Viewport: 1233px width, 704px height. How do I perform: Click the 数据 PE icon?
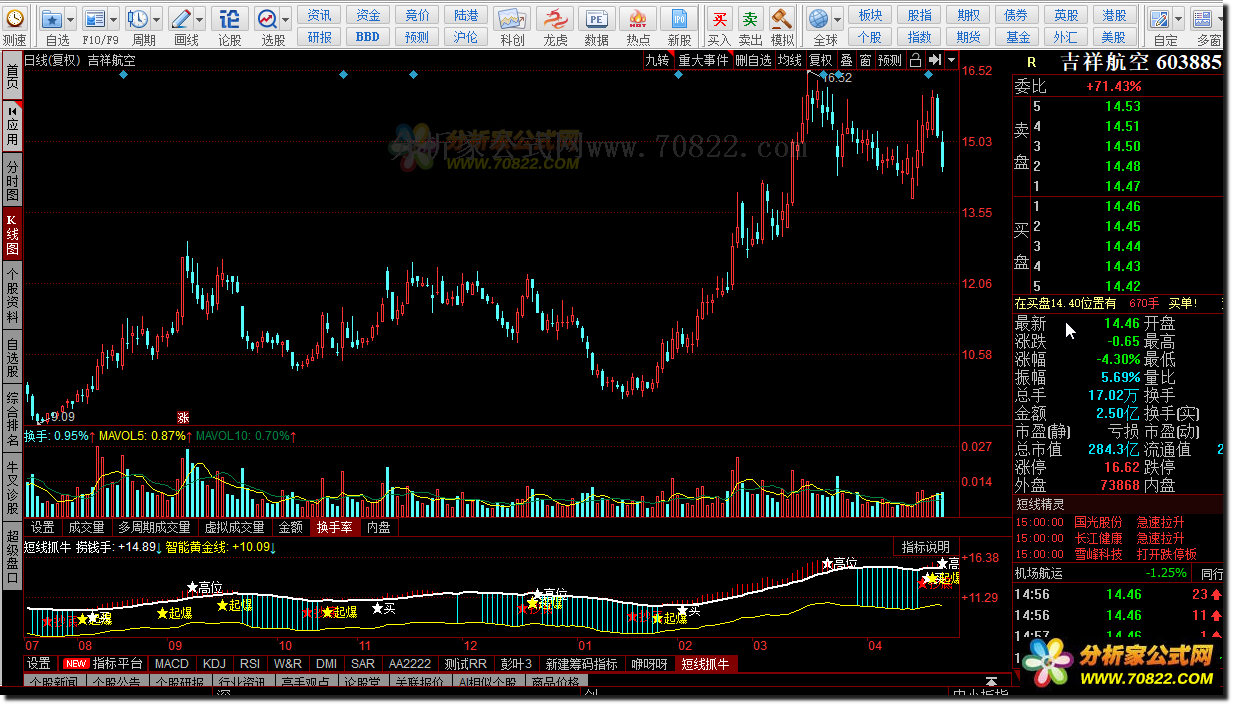pyautogui.click(x=597, y=18)
